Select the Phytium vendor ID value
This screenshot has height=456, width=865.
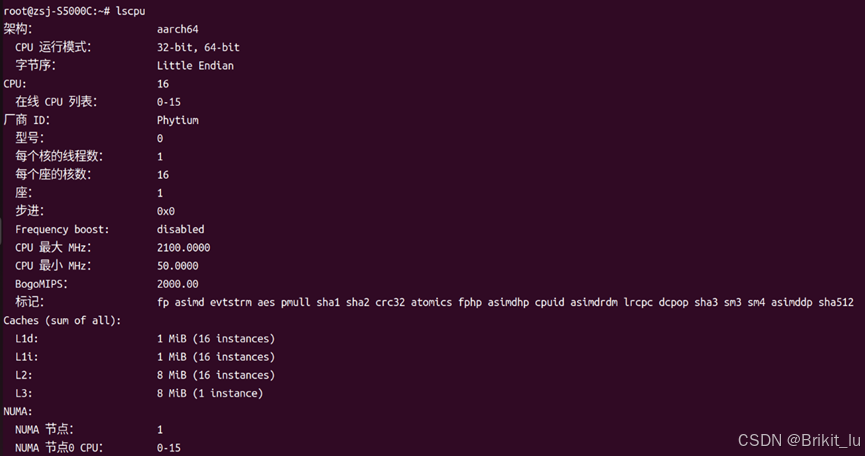click(178, 120)
